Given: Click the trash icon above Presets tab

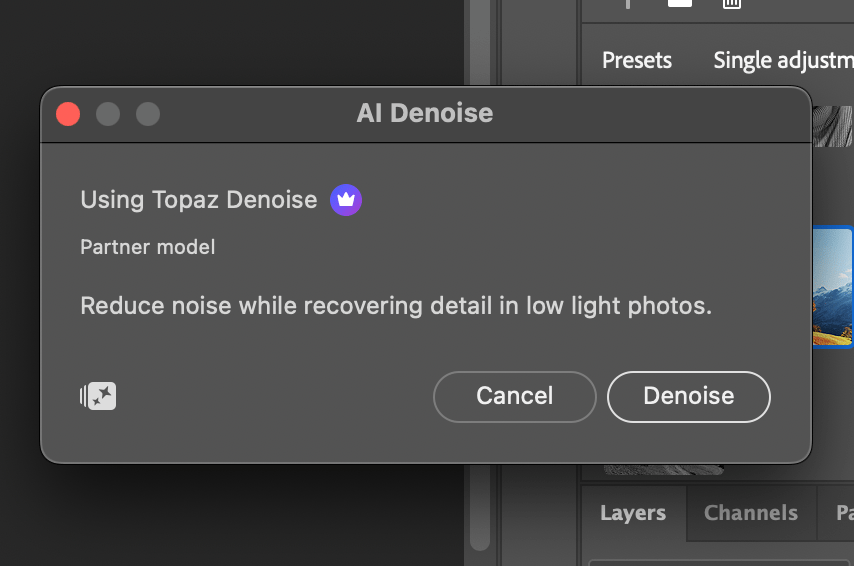Looking at the screenshot, I should point(732,3).
